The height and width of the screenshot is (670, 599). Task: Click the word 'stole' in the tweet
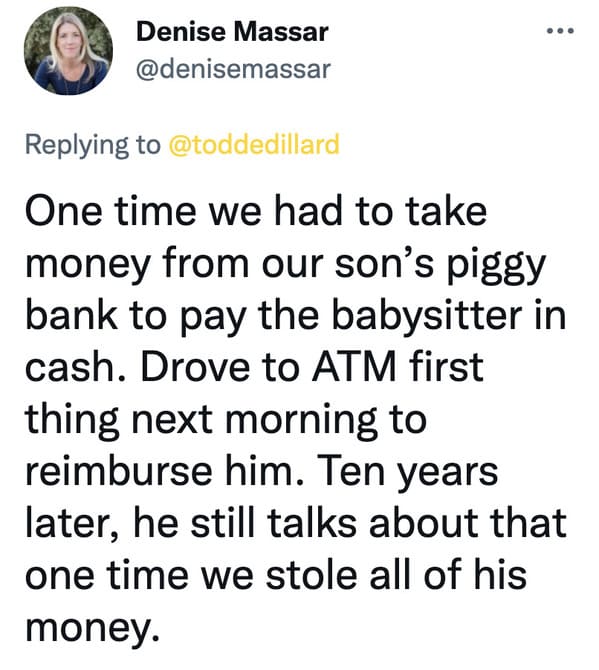tap(311, 575)
